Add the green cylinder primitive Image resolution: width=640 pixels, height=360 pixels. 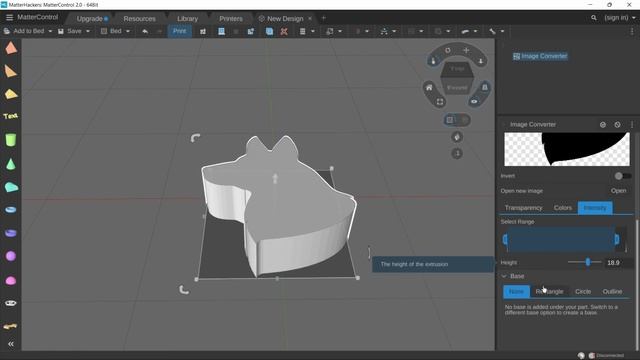pos(11,140)
